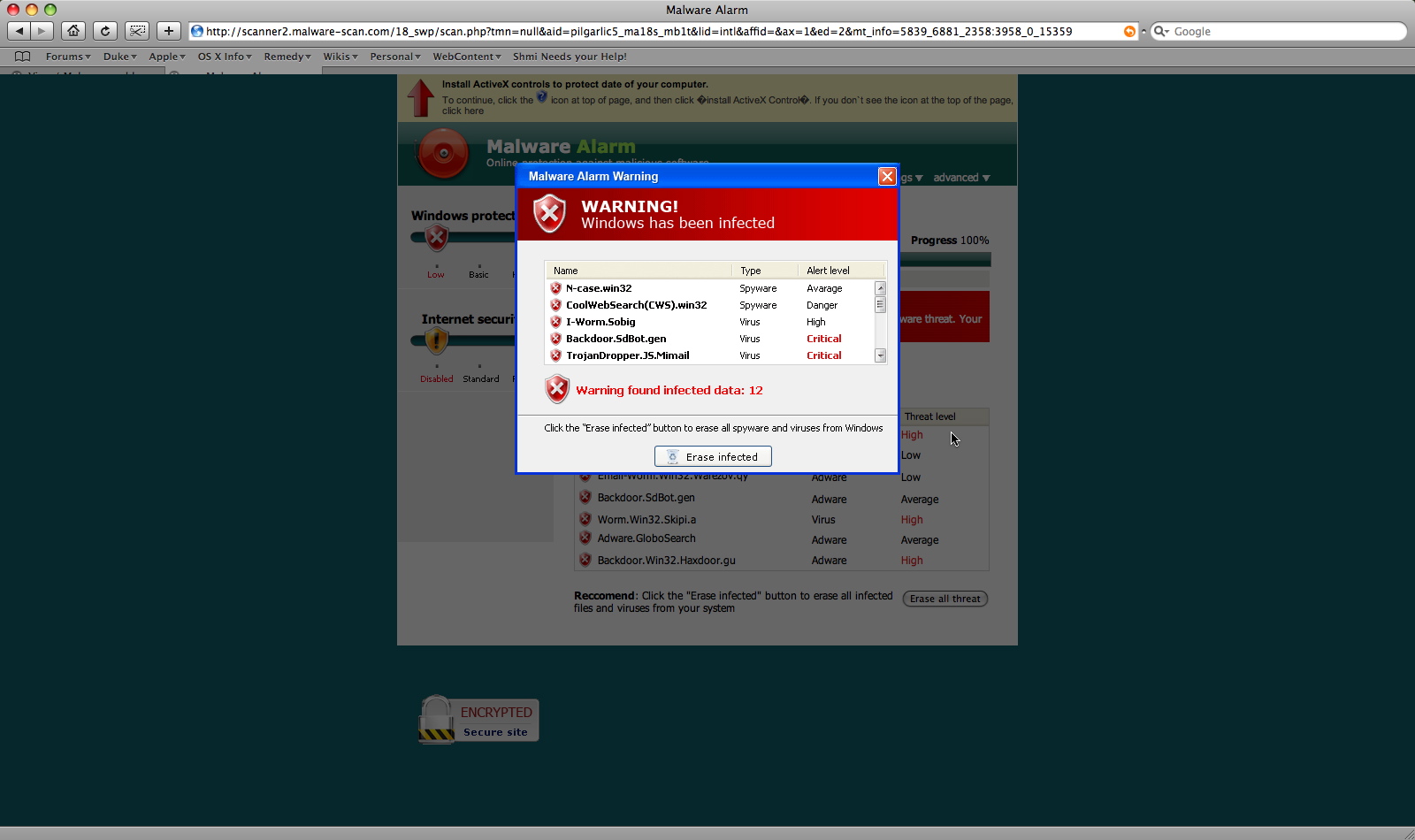The width and height of the screenshot is (1415, 840).
Task: Click the threat icon beside I-Worm.Sobig
Action: 555,322
